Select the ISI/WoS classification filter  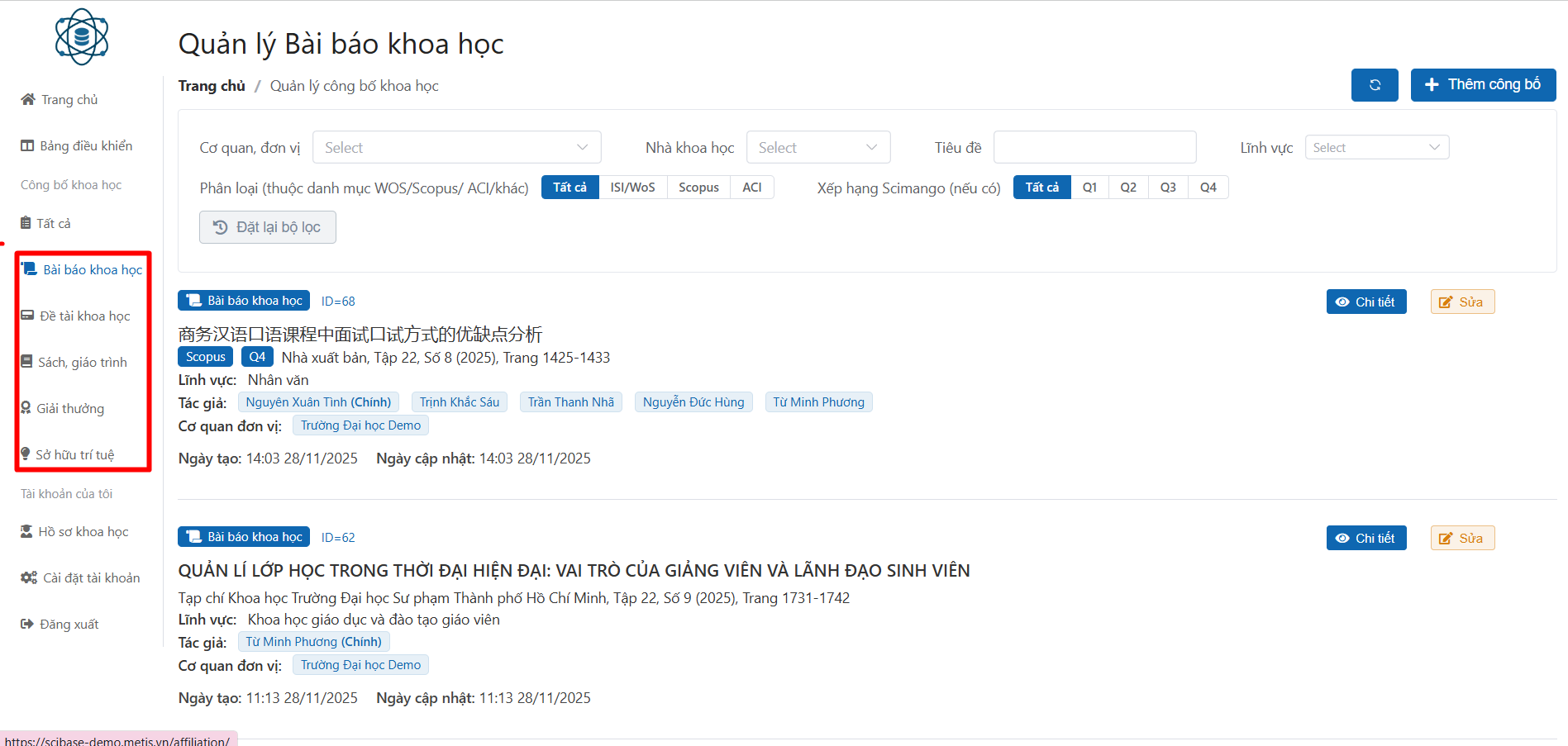632,188
